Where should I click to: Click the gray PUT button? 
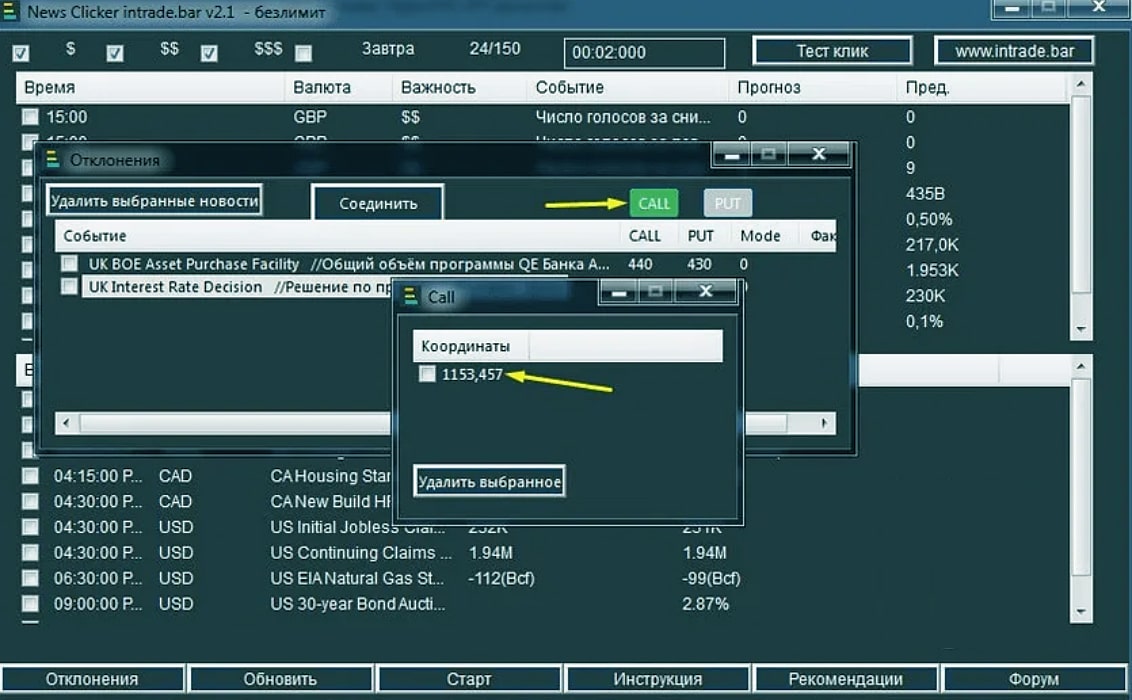[x=727, y=203]
